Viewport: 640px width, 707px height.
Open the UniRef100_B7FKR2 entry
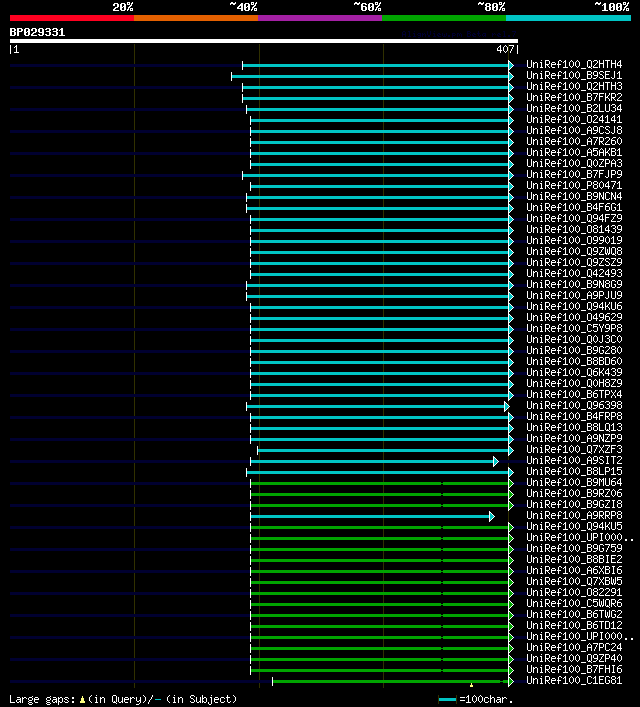coord(574,97)
